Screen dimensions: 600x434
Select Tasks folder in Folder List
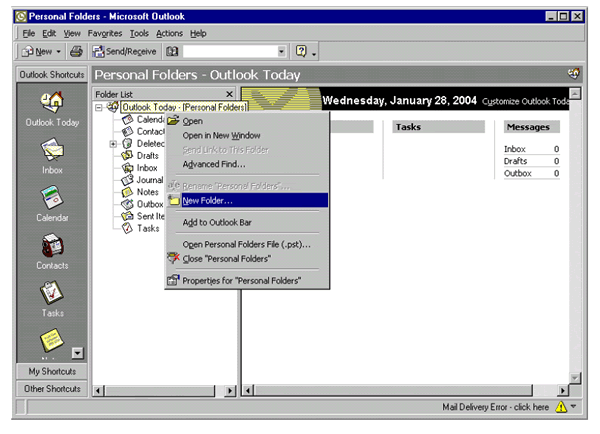click(140, 228)
